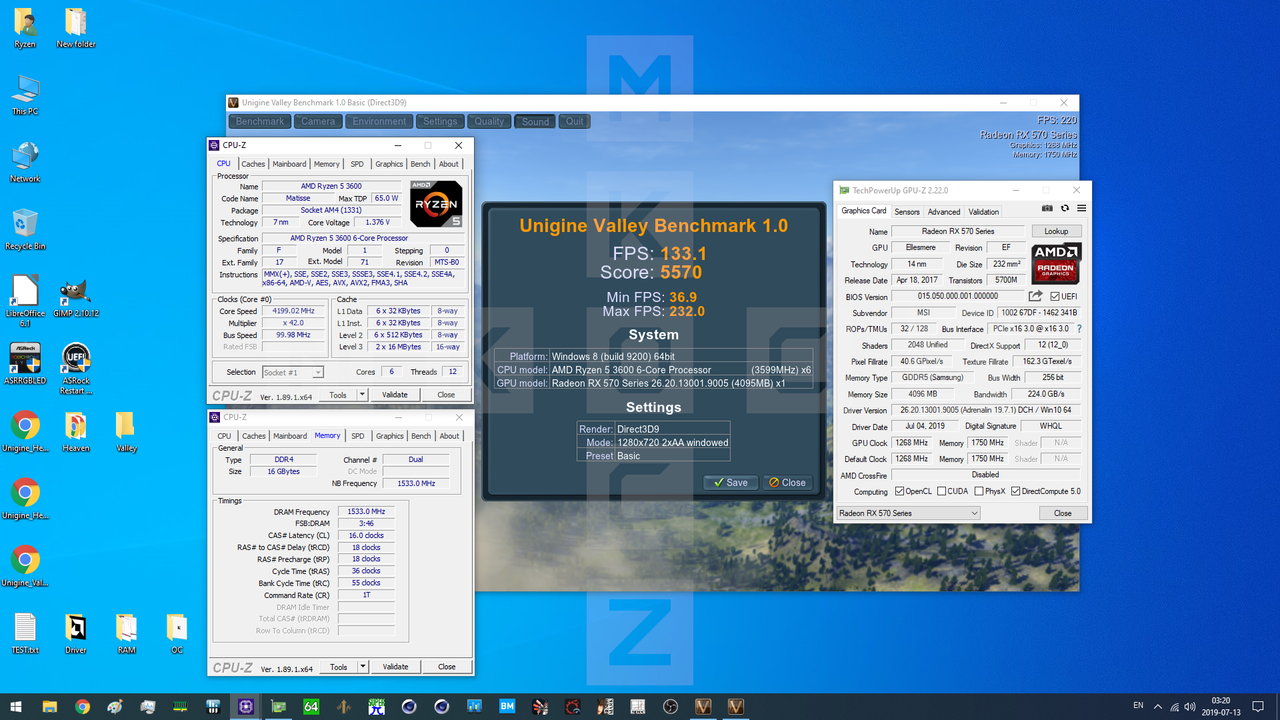This screenshot has height=720, width=1280.
Task: Click the Benchmark button in Valley toolbar
Action: tap(260, 121)
